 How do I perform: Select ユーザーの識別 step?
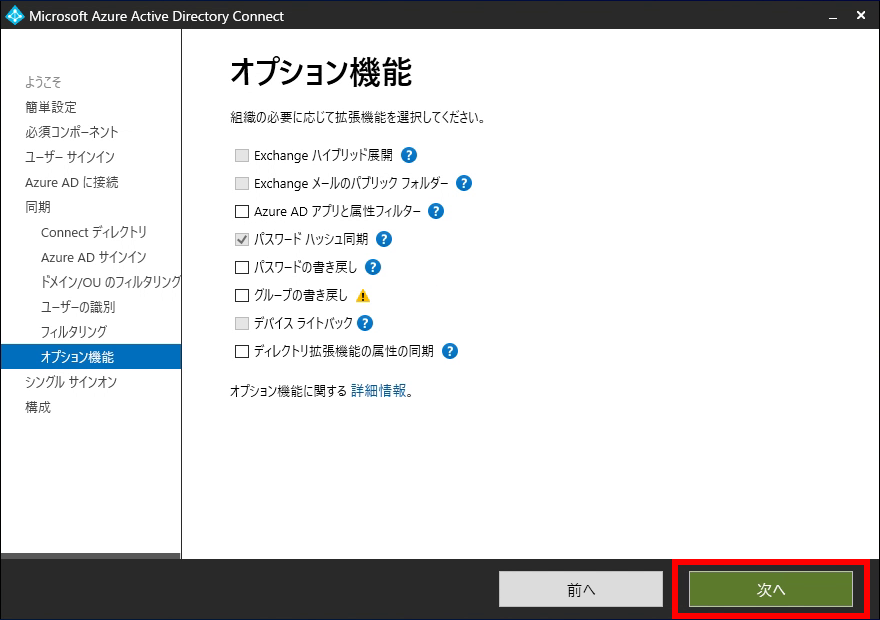tap(78, 307)
